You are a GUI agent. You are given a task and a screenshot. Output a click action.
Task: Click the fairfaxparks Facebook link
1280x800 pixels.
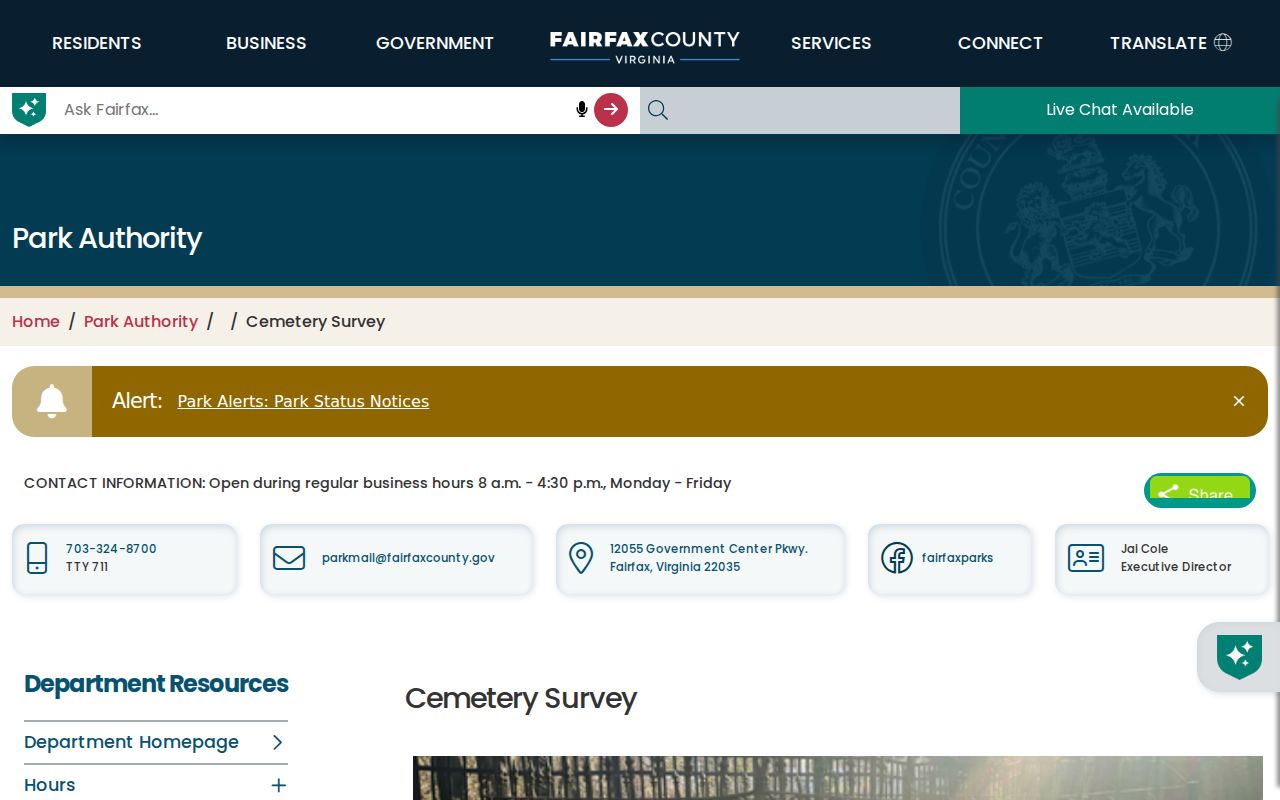pos(957,558)
